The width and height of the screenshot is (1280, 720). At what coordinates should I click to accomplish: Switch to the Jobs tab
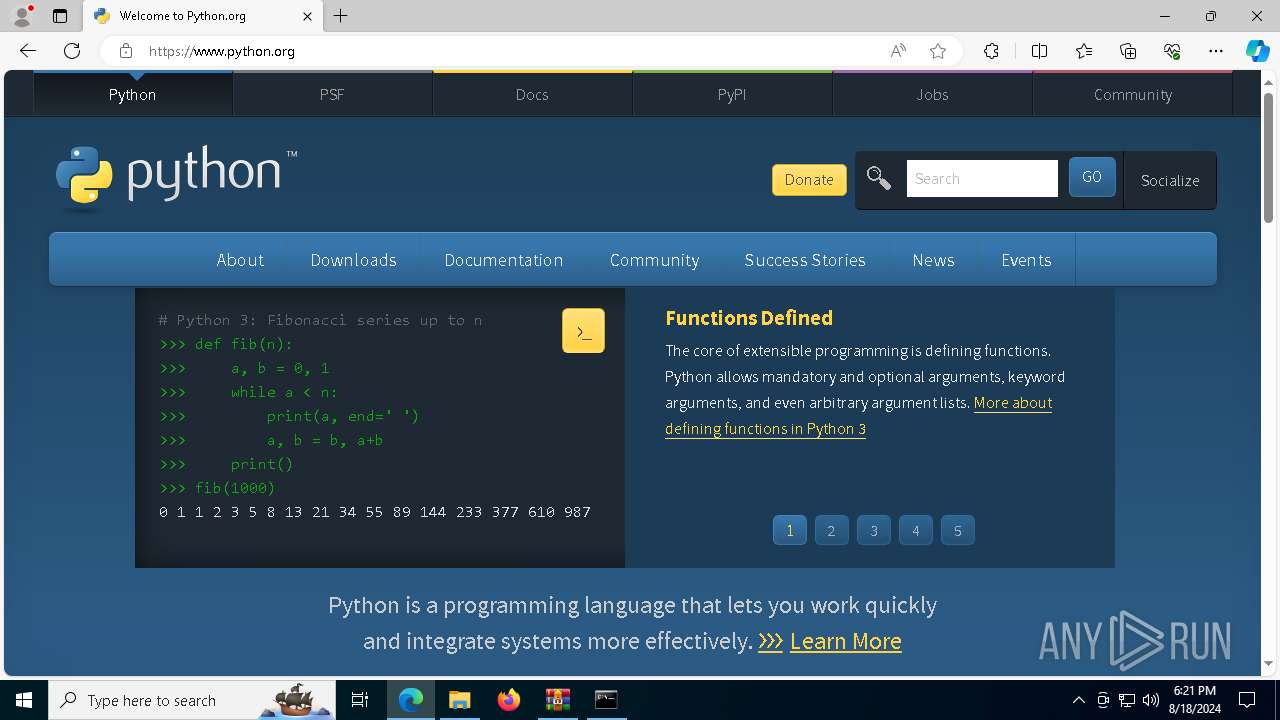click(x=932, y=94)
